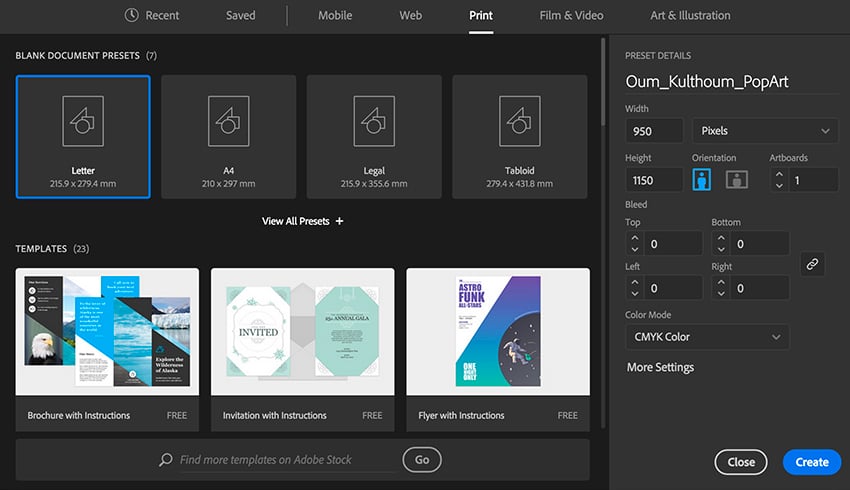Screen dimensions: 850x490
Task: Click the Width input field
Action: point(654,131)
